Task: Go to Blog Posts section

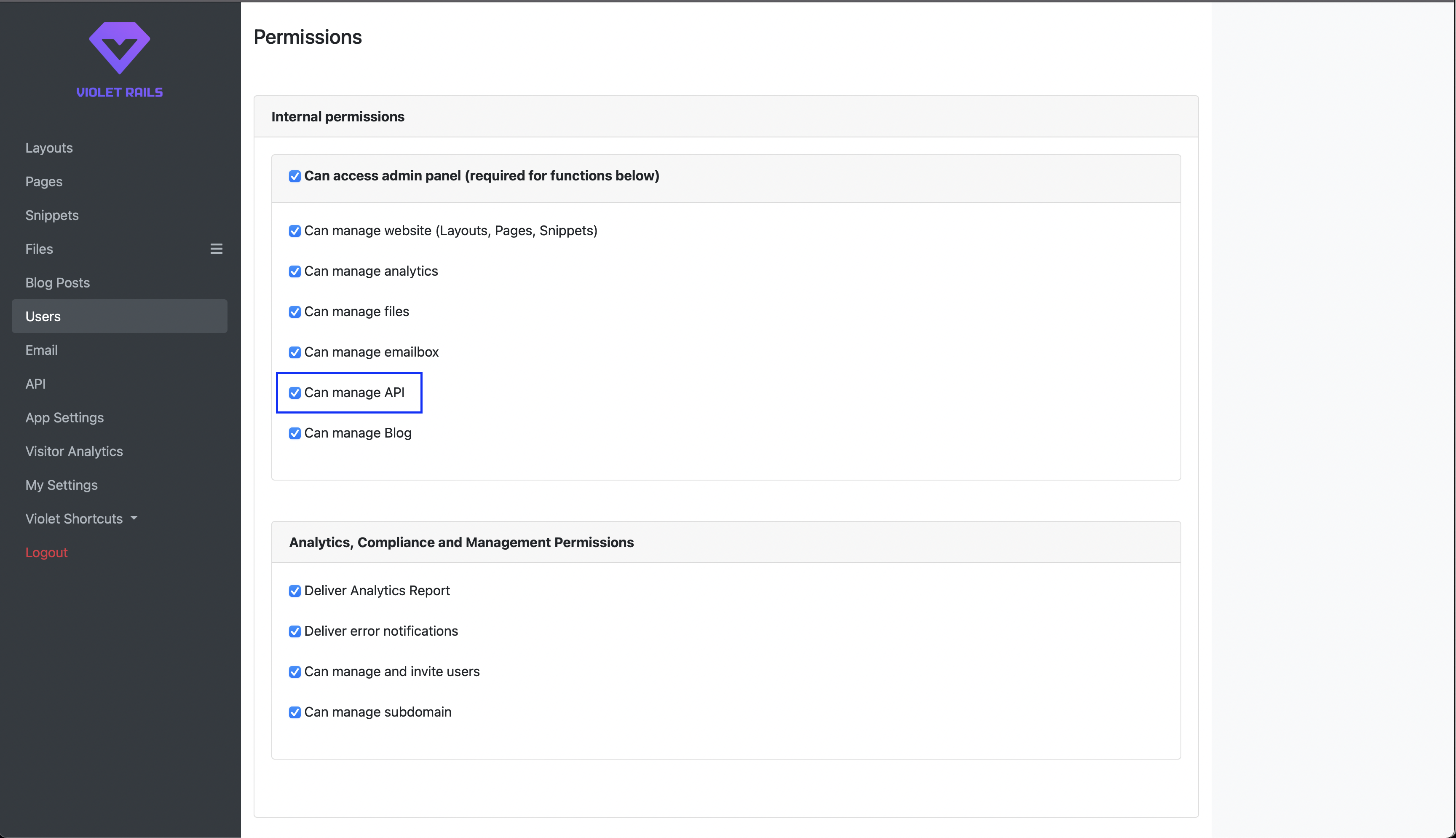Action: (57, 282)
